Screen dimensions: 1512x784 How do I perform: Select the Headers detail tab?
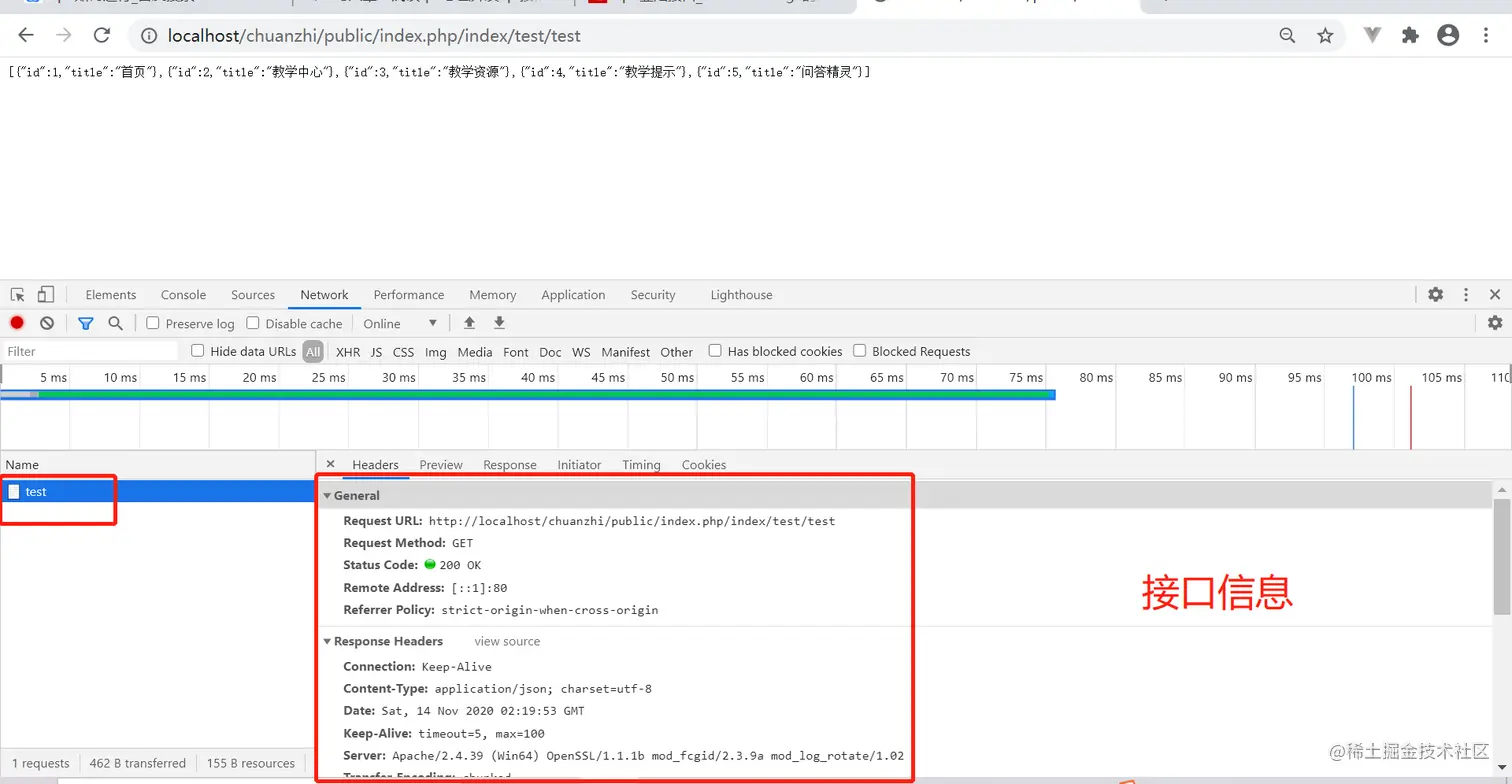[376, 465]
